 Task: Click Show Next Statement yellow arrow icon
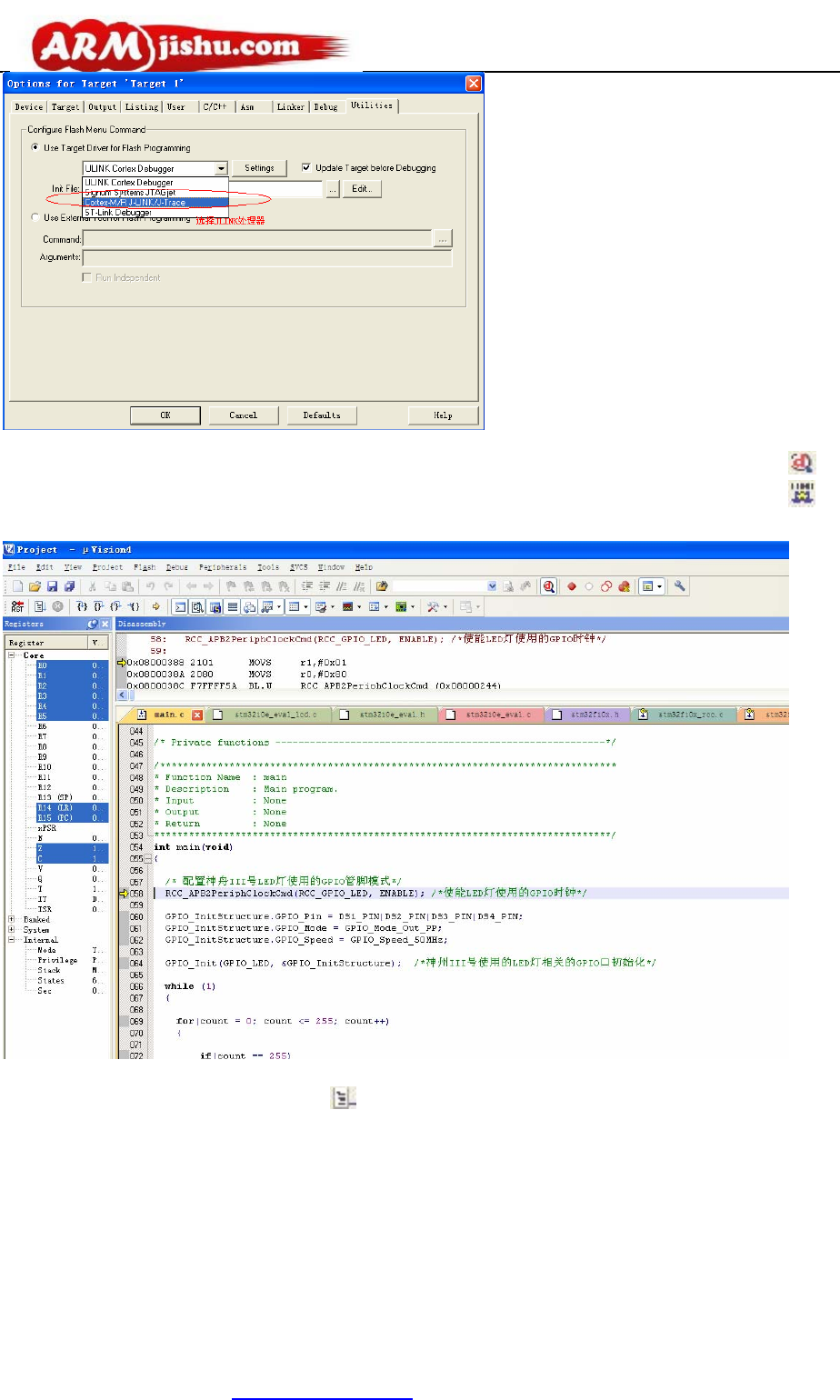[155, 606]
